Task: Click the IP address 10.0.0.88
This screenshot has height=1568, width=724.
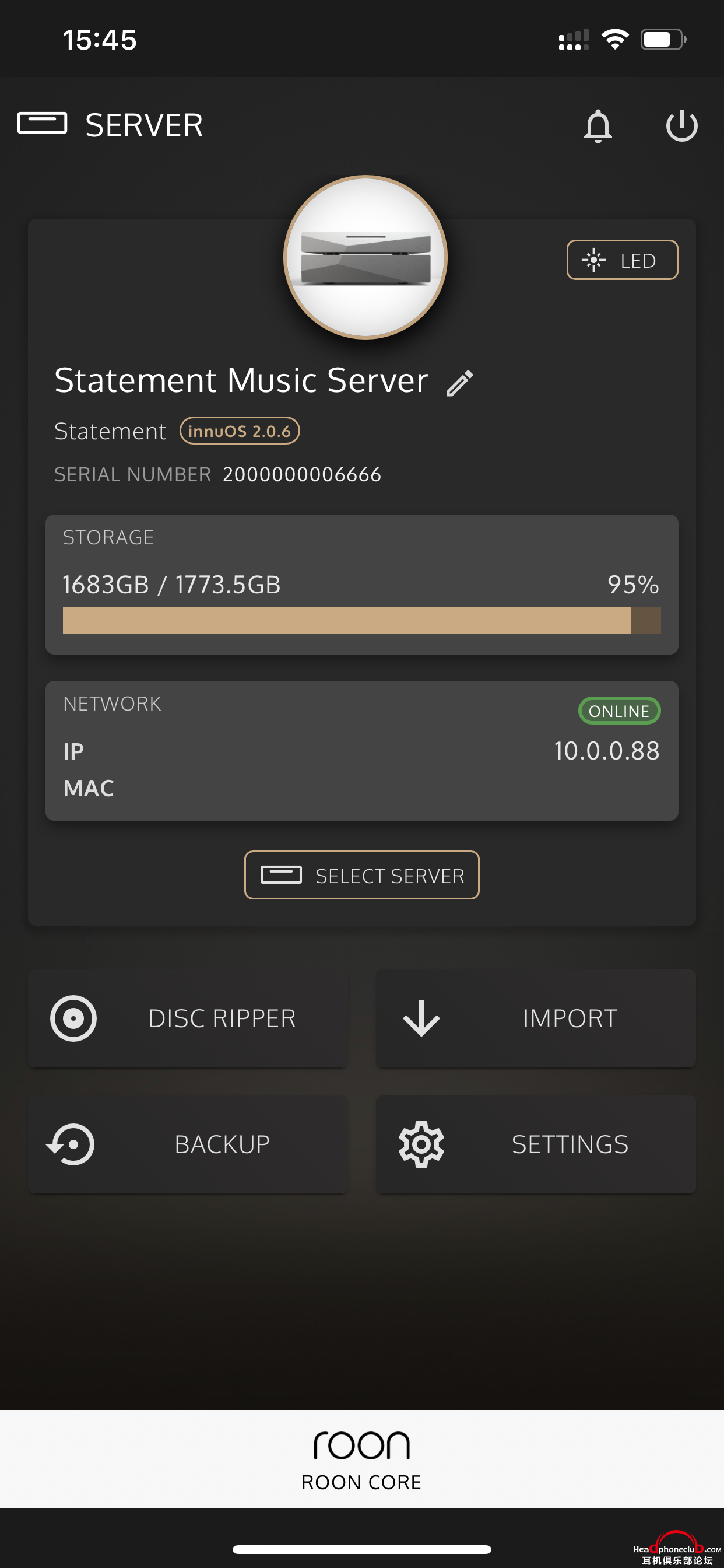Action: point(607,751)
